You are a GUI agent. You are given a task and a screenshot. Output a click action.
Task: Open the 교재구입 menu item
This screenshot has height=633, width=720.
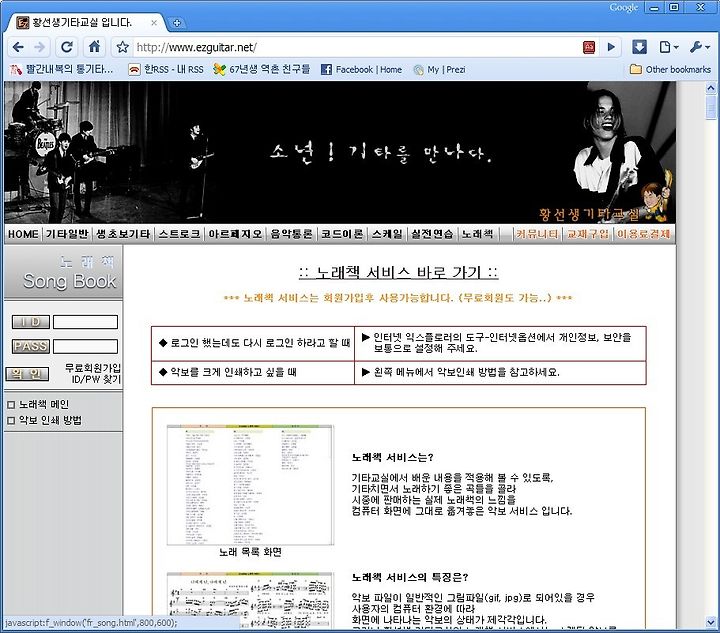tap(587, 234)
